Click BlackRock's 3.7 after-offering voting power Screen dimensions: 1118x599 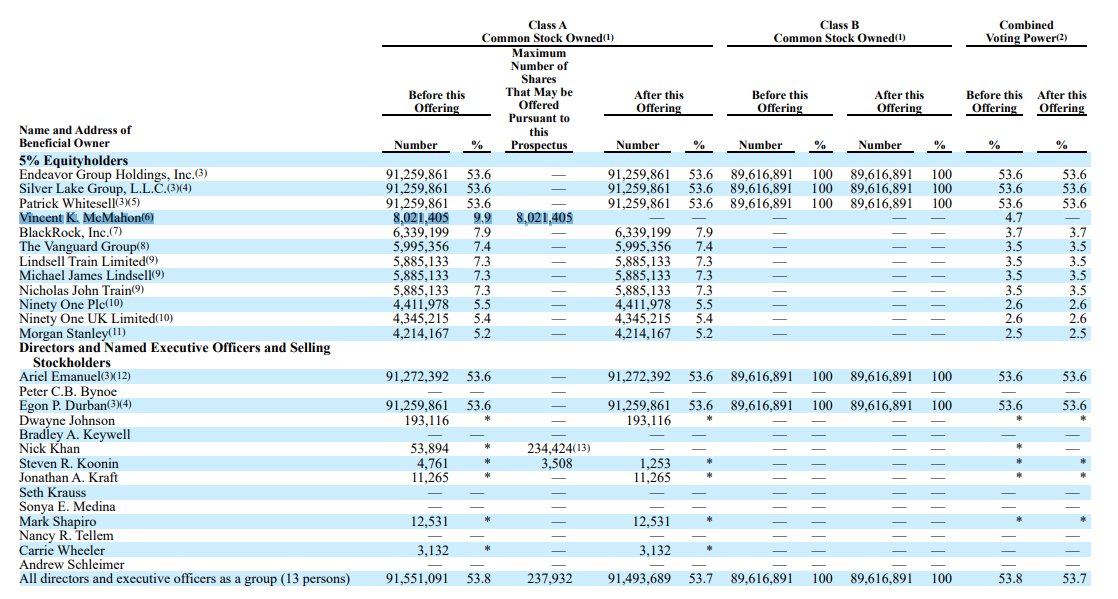point(1077,232)
